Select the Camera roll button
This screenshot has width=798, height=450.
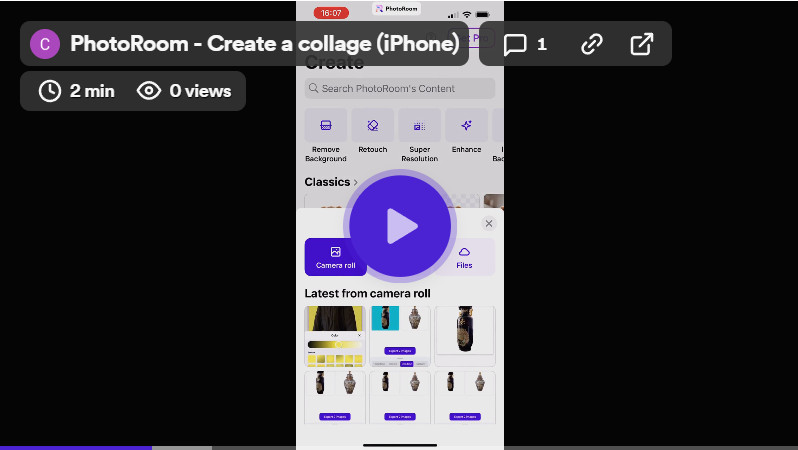[335, 257]
